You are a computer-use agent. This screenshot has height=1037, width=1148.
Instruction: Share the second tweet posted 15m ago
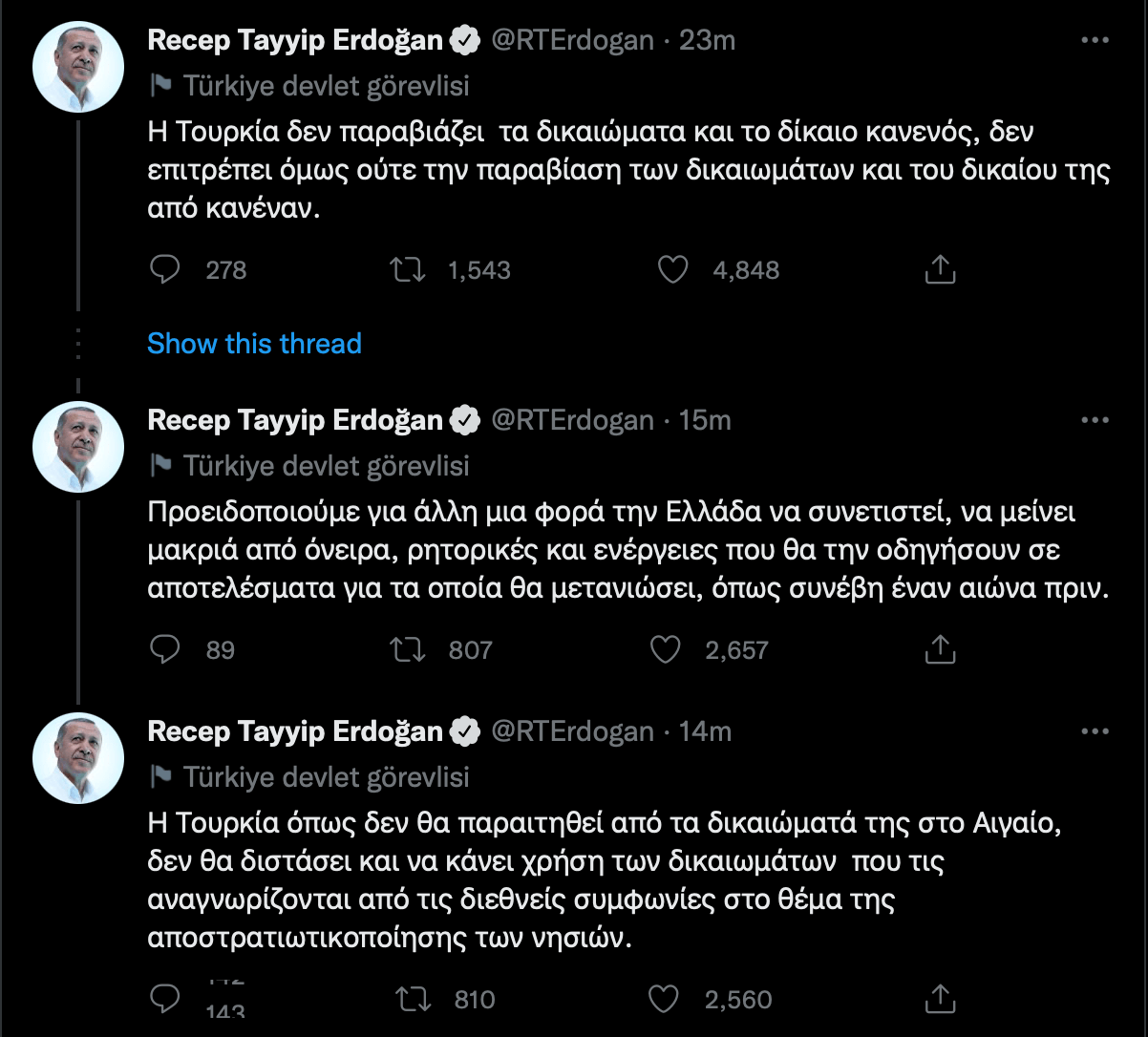(x=941, y=650)
